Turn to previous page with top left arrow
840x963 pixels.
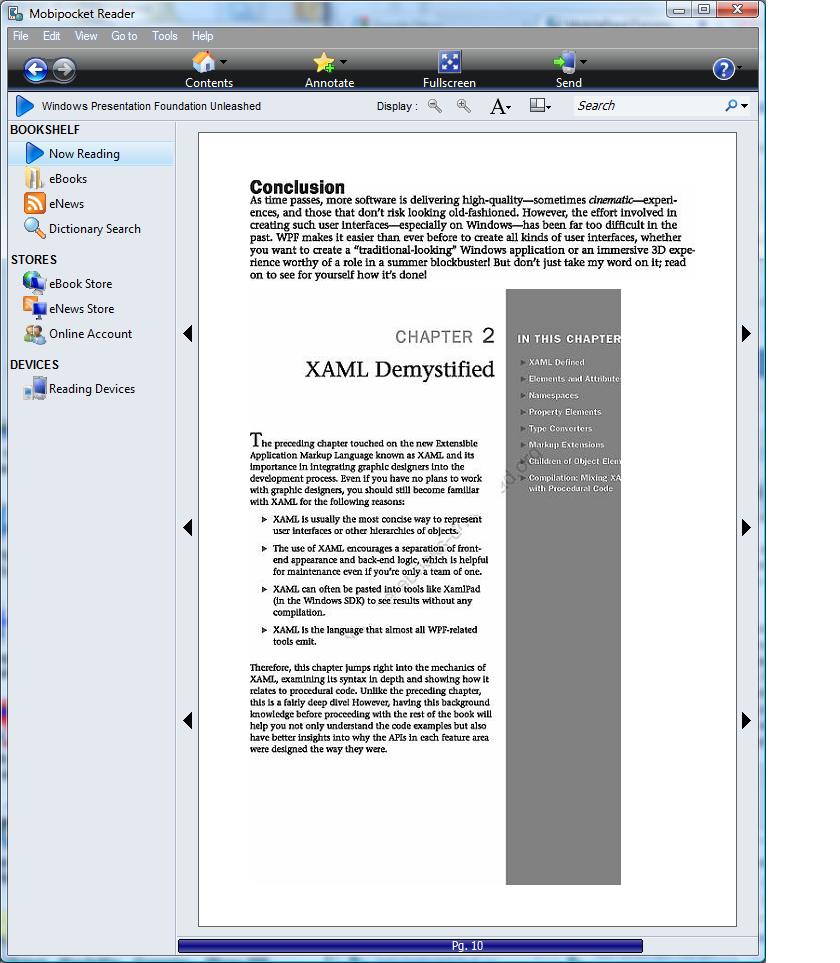coord(188,333)
